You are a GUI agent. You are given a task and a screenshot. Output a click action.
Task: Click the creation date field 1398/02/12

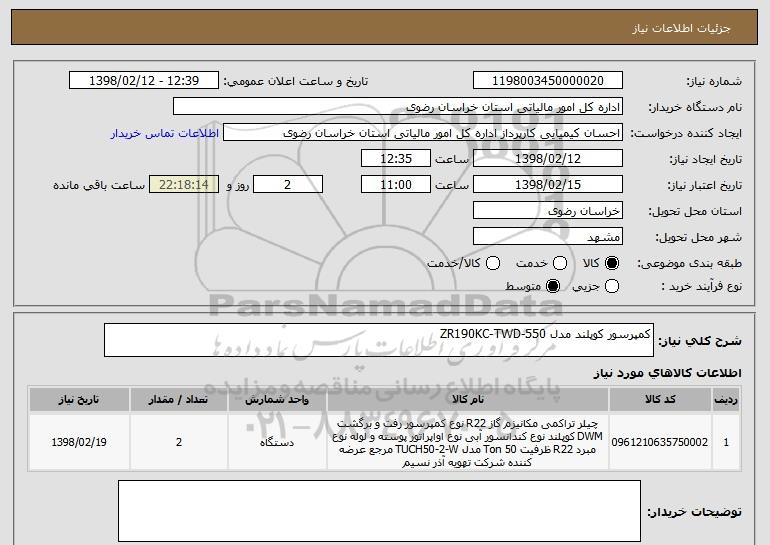548,159
